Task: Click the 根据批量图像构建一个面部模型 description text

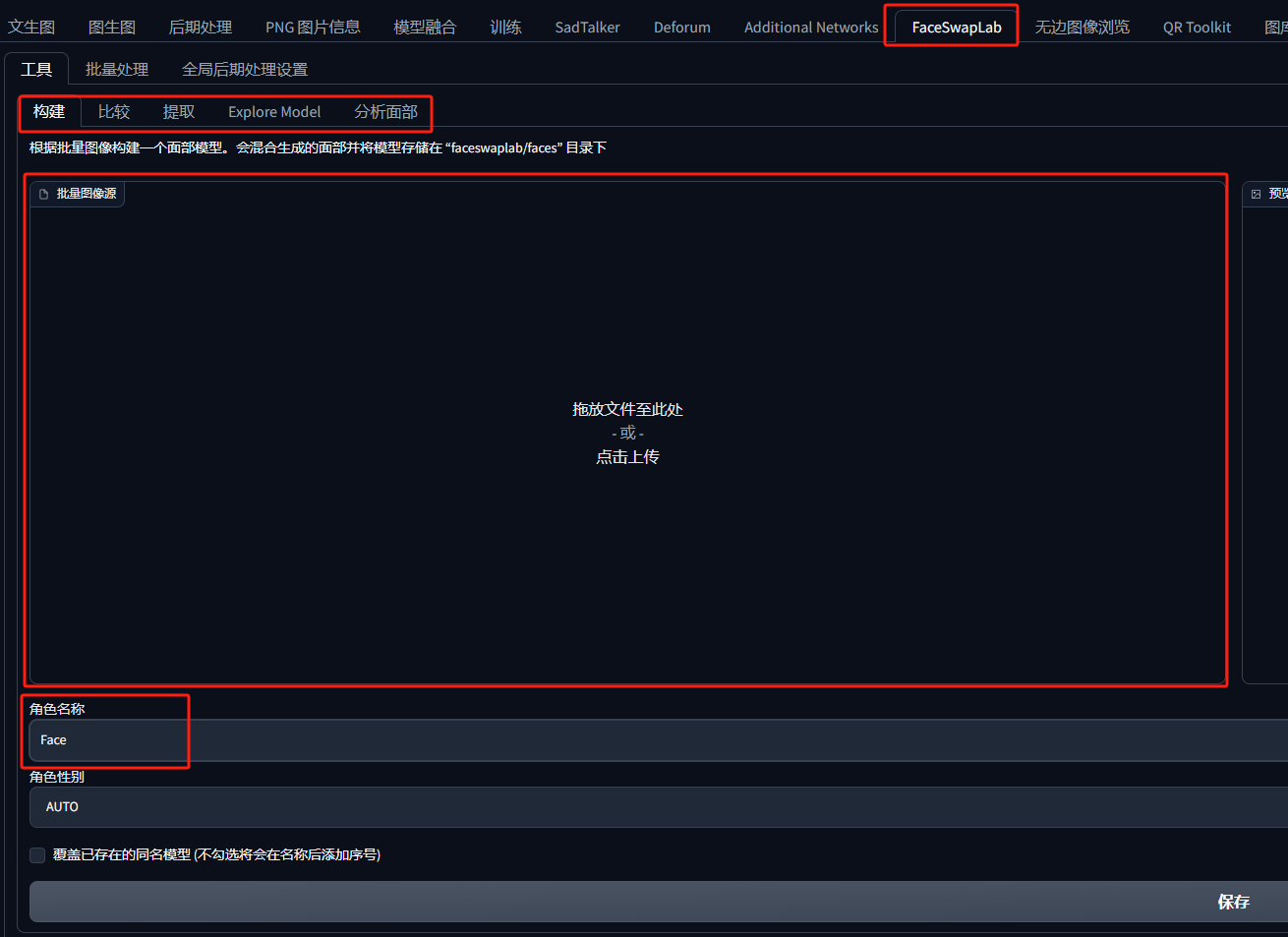Action: point(318,147)
